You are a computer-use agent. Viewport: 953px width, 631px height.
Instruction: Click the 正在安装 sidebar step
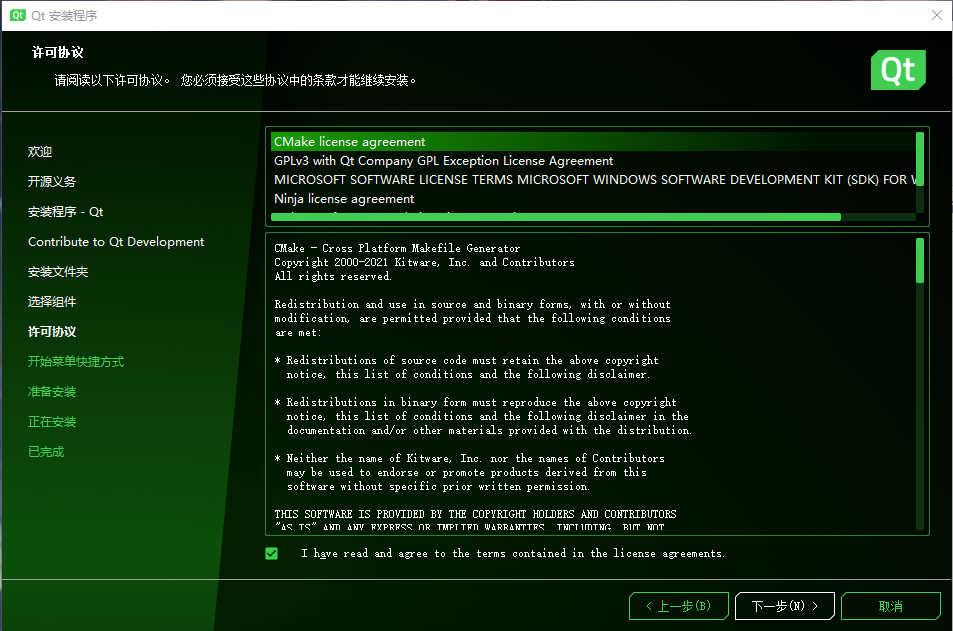(x=52, y=421)
